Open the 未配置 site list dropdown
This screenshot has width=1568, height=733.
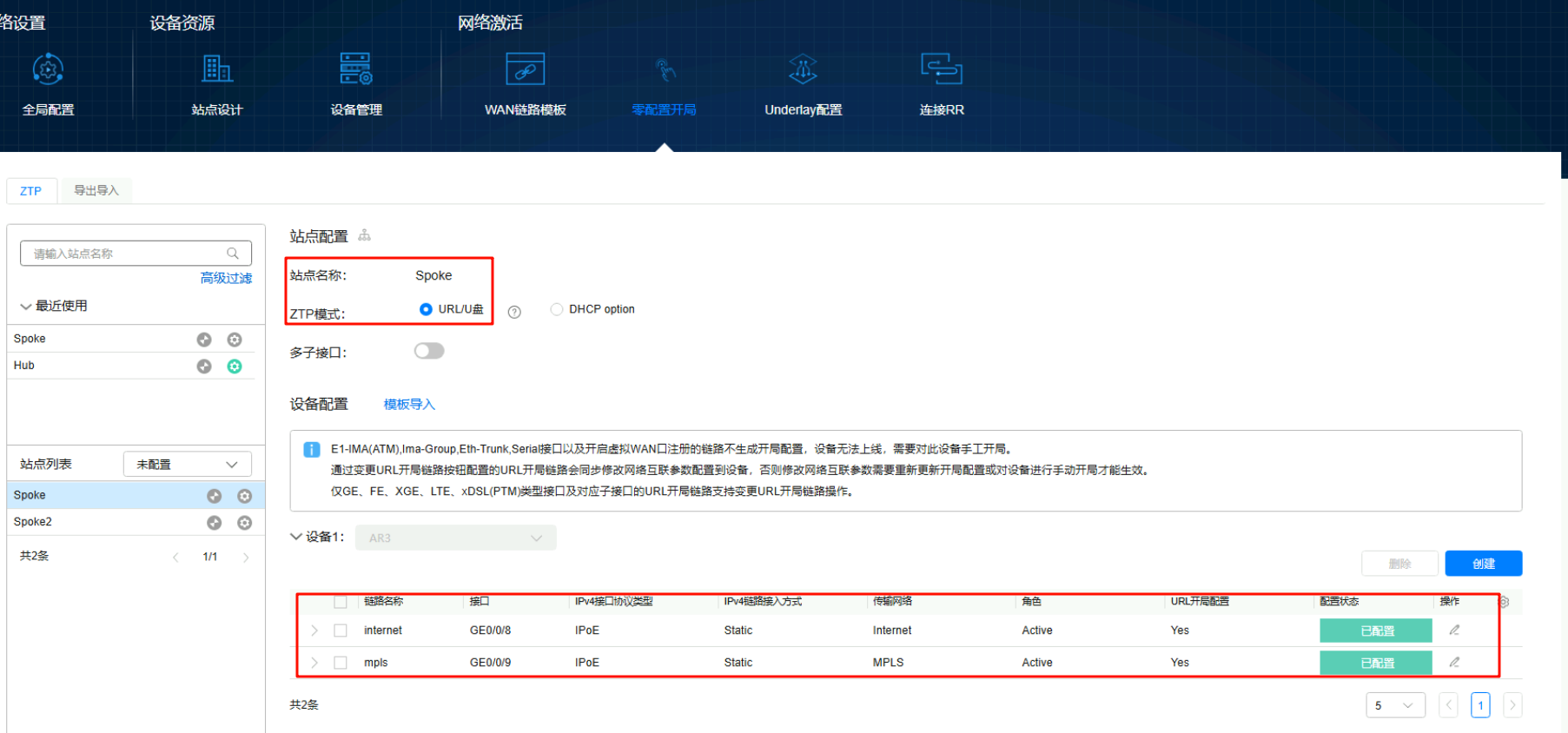(x=187, y=464)
